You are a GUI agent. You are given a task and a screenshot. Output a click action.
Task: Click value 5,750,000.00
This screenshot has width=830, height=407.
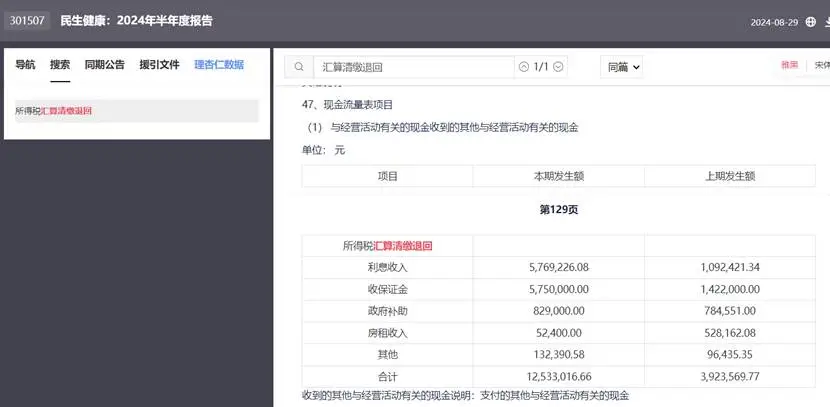click(558, 290)
